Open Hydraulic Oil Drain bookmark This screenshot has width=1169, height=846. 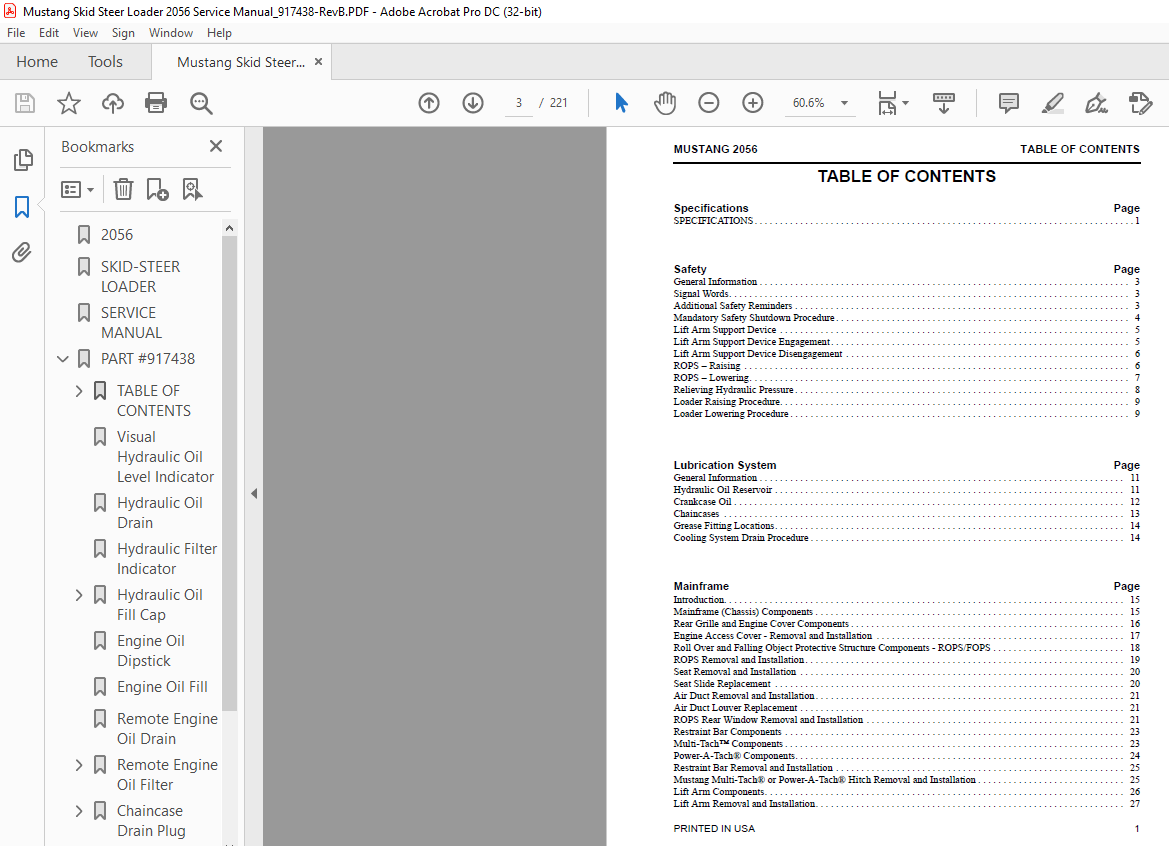click(160, 513)
